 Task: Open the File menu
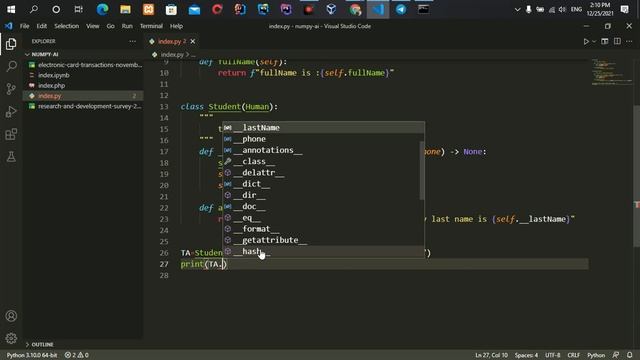pos(24,26)
